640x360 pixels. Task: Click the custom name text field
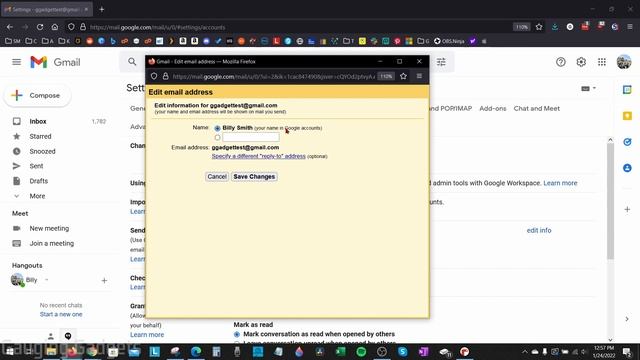(251, 138)
